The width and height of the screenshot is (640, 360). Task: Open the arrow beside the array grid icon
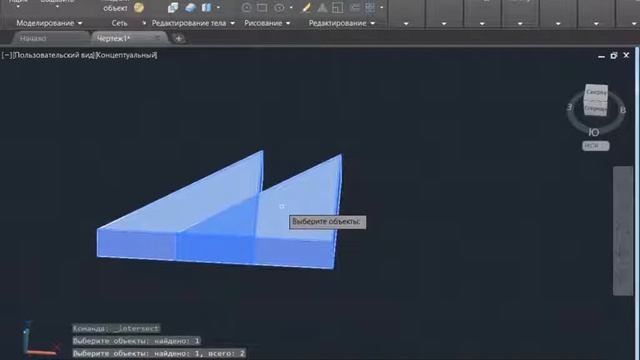pyautogui.click(x=382, y=7)
